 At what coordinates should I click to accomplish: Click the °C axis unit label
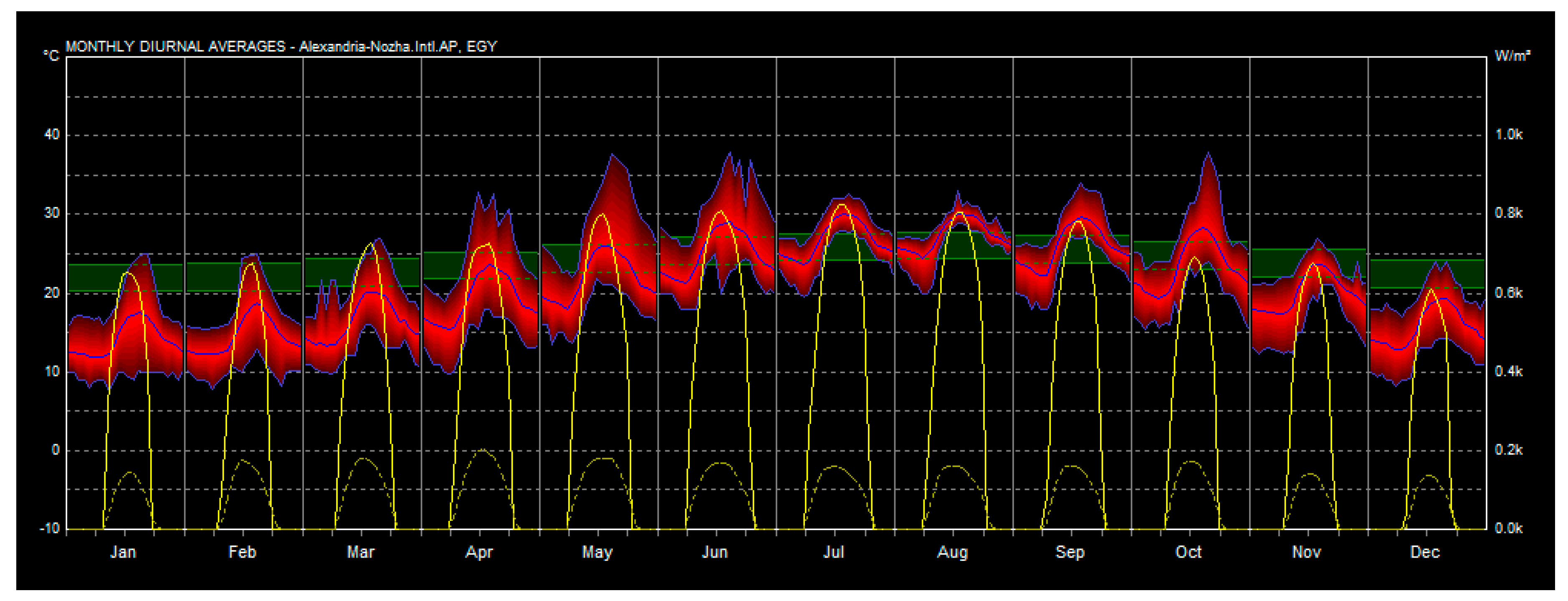[x=51, y=57]
